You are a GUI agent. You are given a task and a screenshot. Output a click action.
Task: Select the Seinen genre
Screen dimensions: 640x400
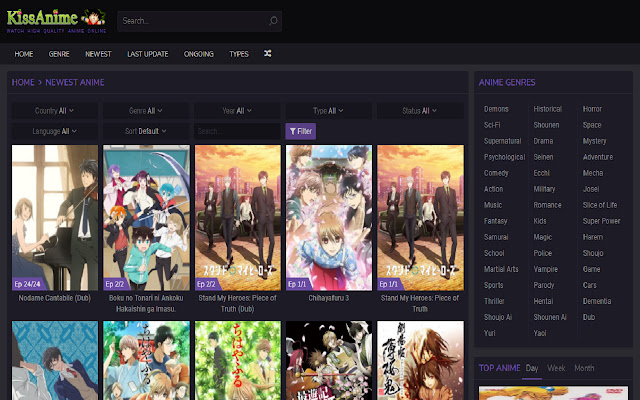coord(543,157)
